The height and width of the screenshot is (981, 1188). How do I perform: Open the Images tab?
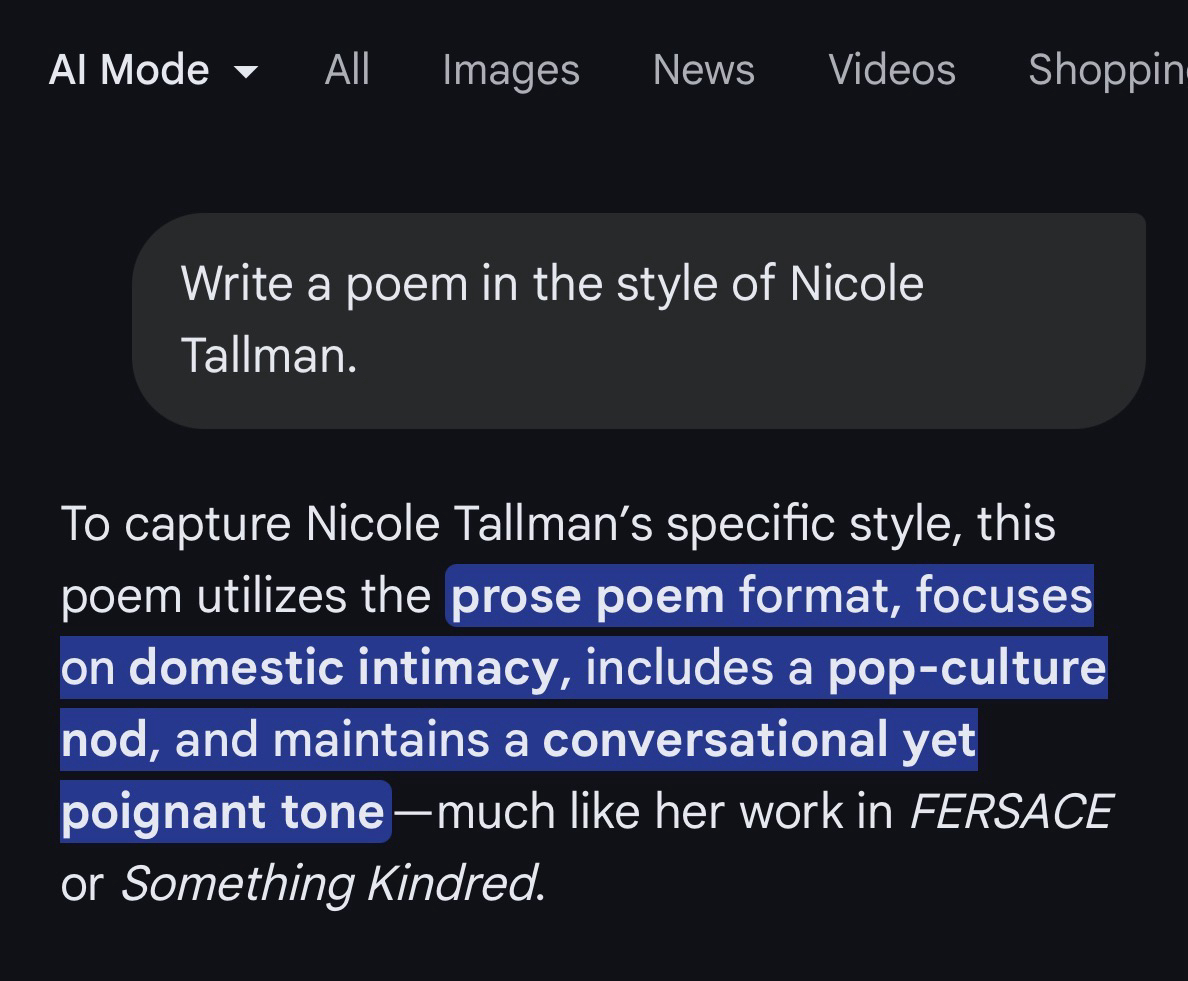click(510, 70)
